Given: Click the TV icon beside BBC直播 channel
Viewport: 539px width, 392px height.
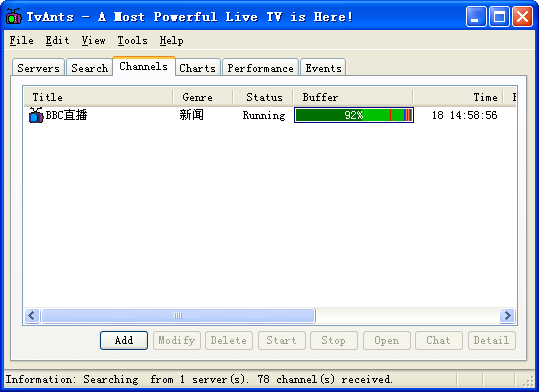Looking at the screenshot, I should click(36, 115).
